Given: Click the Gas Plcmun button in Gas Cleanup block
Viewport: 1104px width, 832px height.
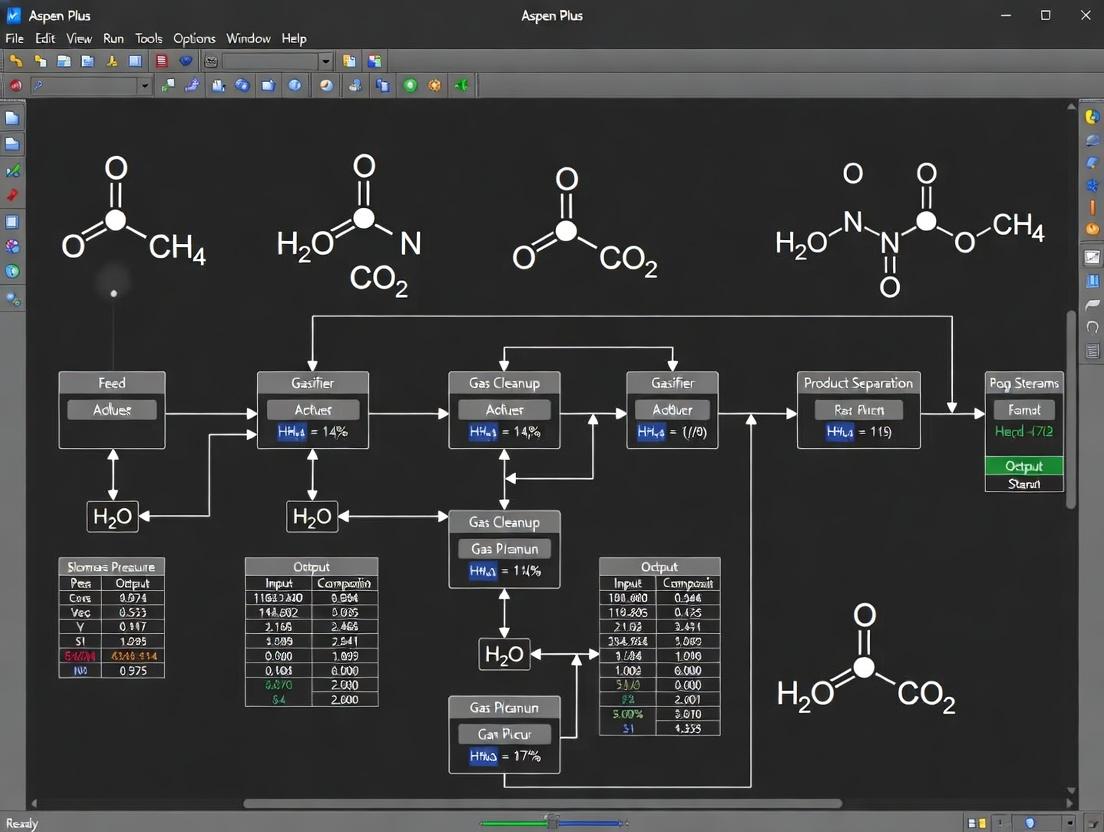Looking at the screenshot, I should pyautogui.click(x=504, y=548).
